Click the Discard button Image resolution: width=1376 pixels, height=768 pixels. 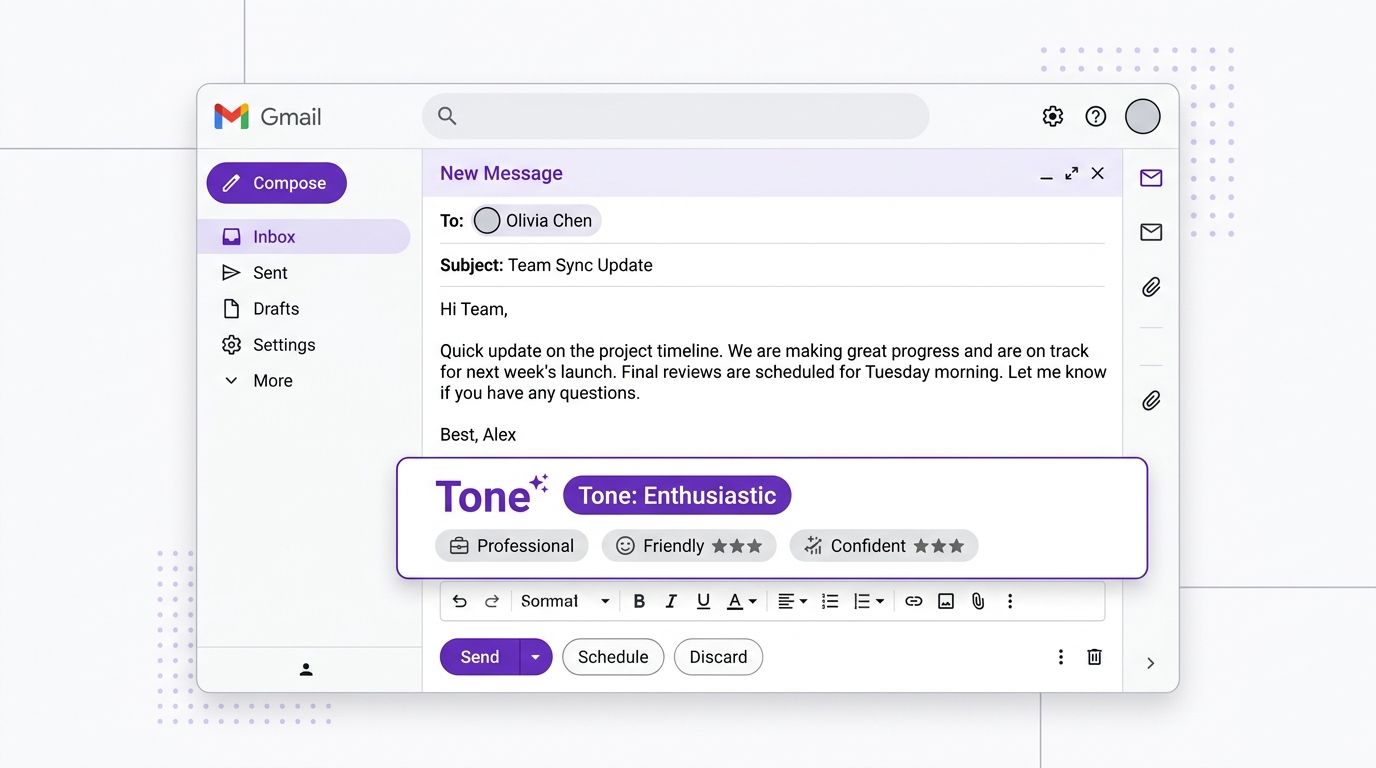point(718,657)
